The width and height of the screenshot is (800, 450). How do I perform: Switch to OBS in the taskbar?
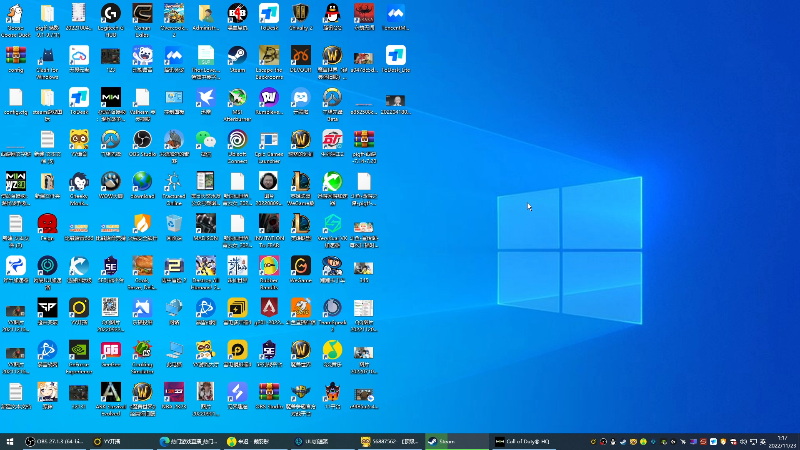coord(55,442)
